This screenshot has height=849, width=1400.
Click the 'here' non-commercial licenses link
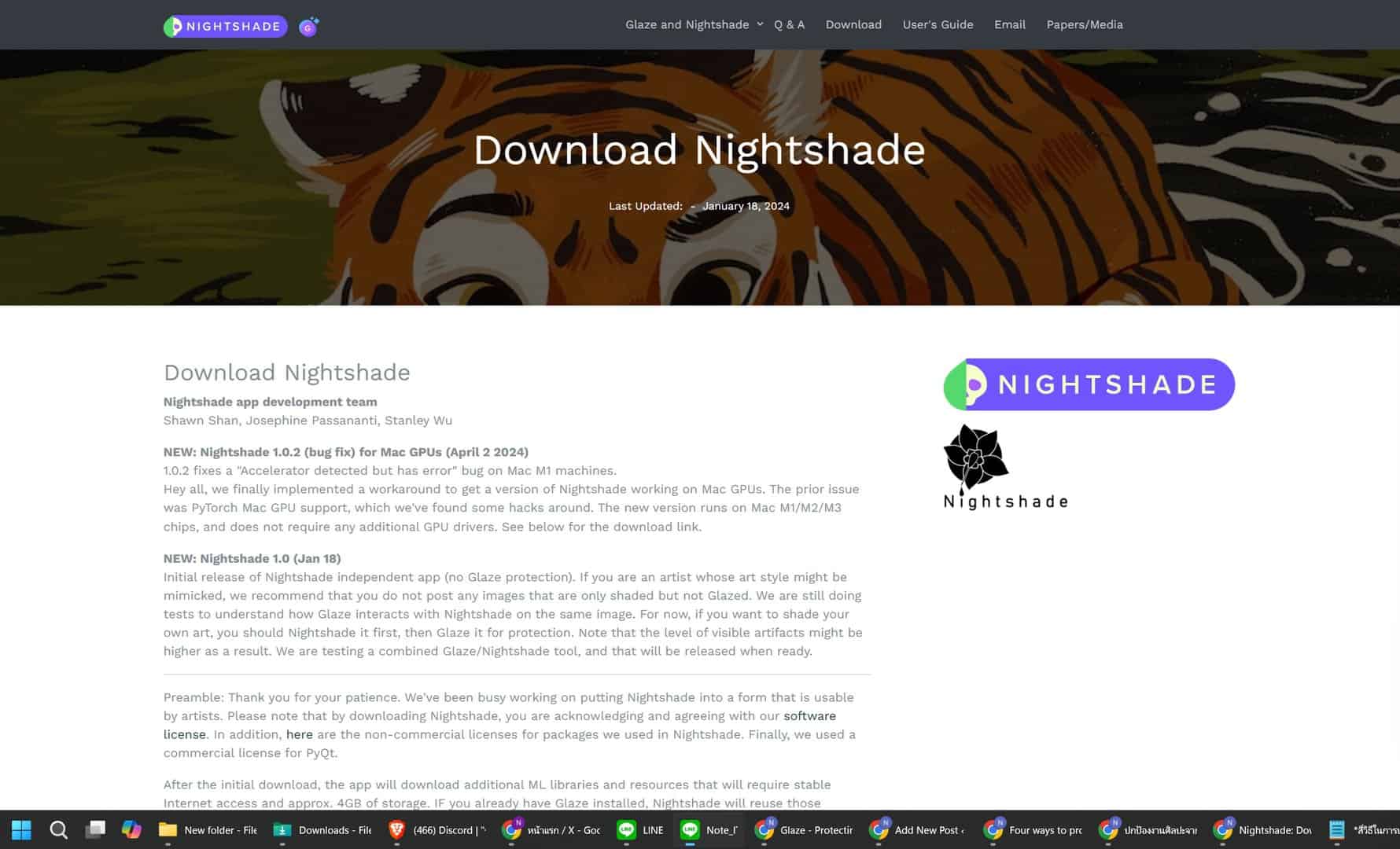299,734
